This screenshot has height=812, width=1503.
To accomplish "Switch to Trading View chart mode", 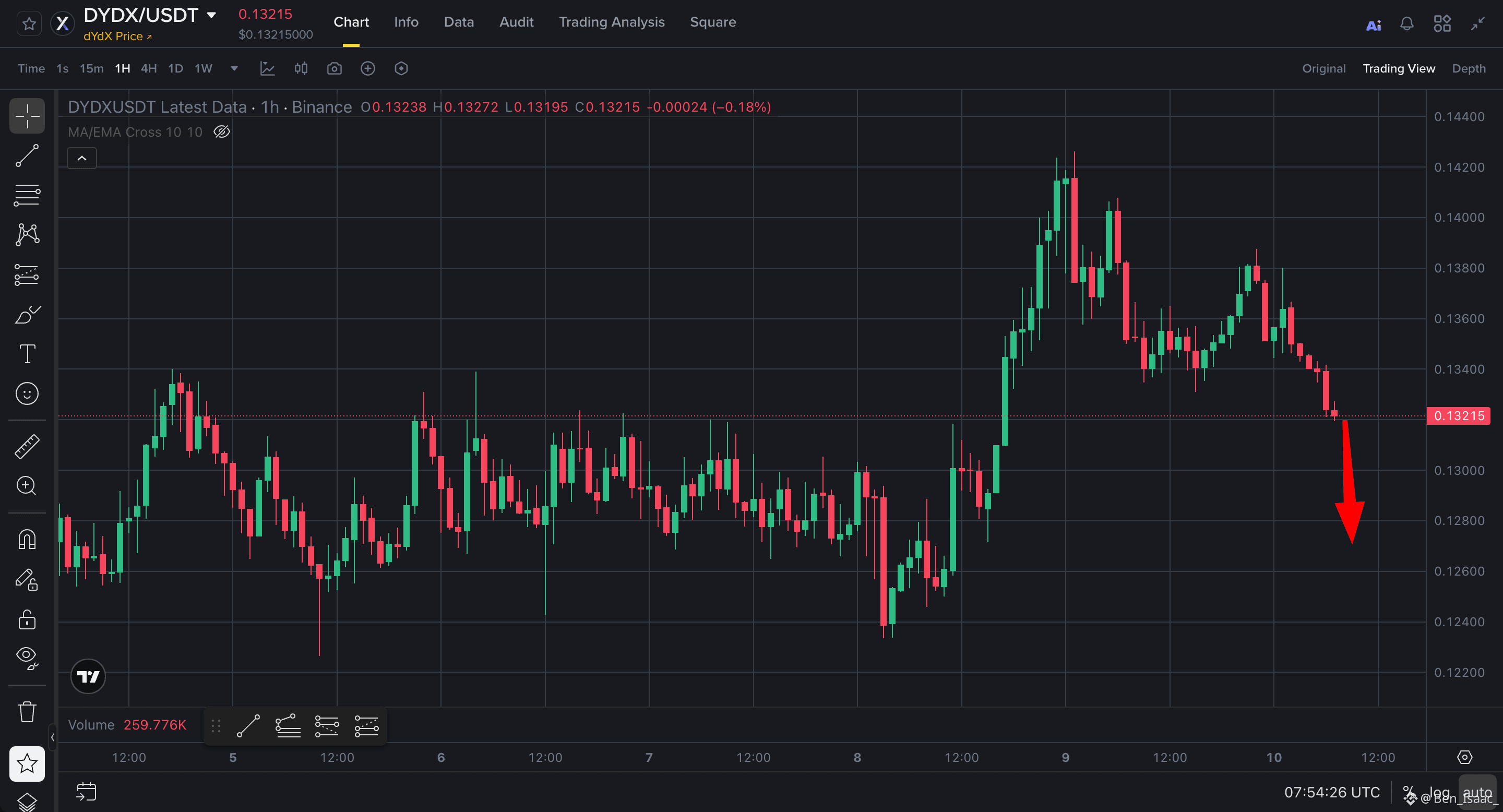I will pos(1399,68).
